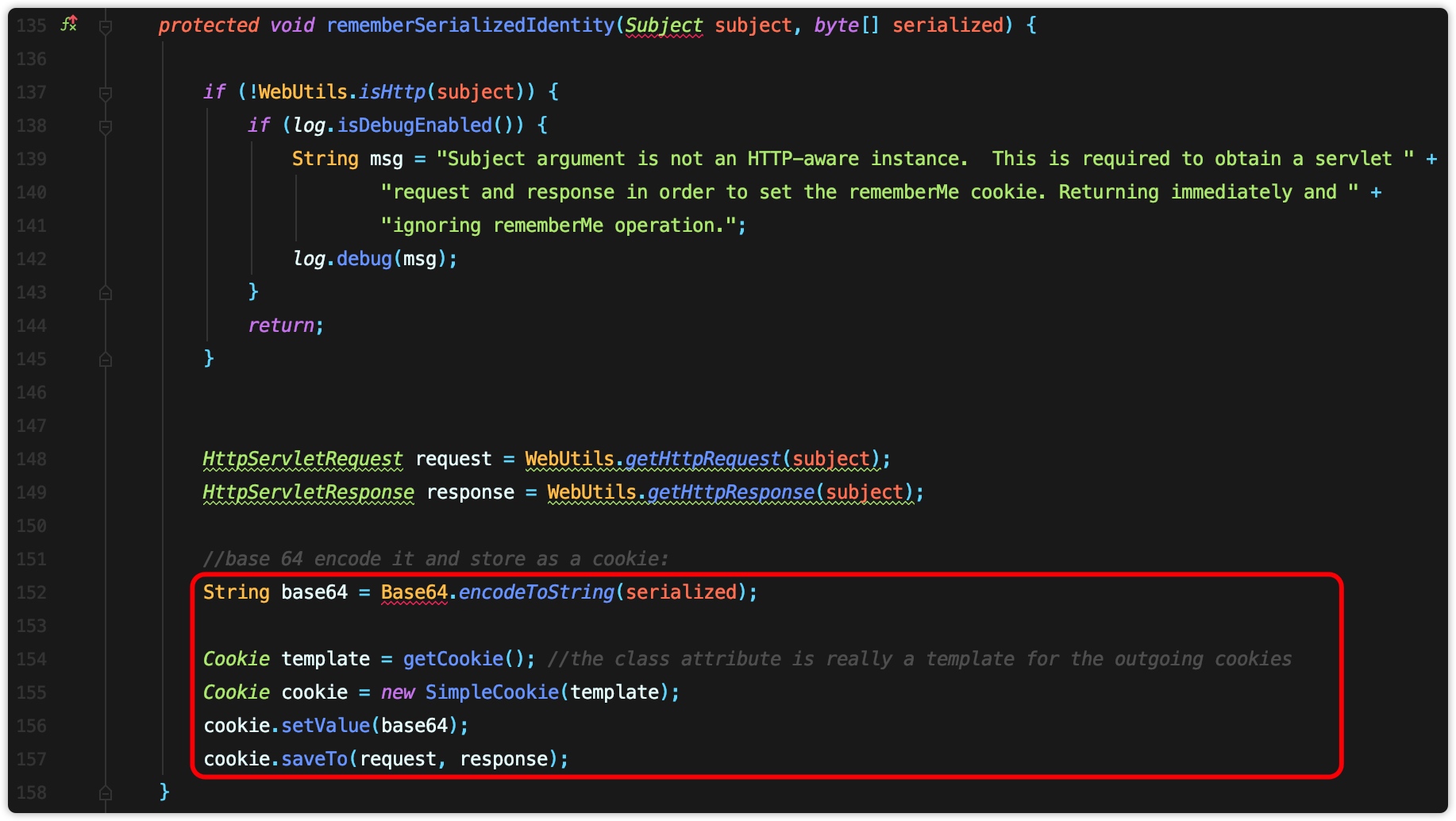Collapse the method fold marker at line 135

pos(106,27)
